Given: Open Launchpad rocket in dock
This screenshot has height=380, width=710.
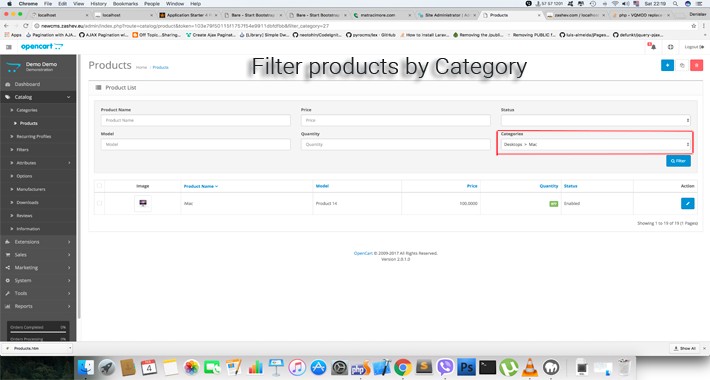Looking at the screenshot, I should pos(107,367).
